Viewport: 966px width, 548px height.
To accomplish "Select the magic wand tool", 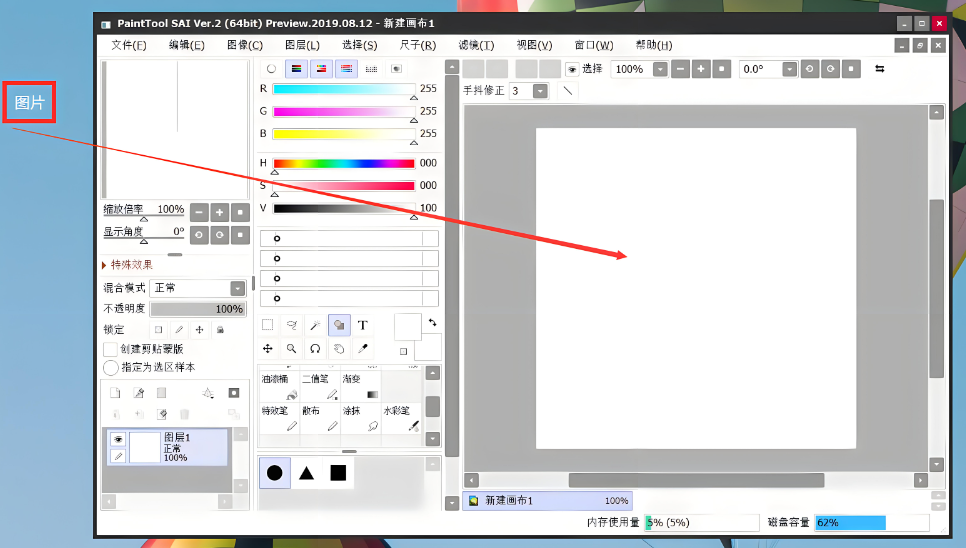I will (315, 325).
